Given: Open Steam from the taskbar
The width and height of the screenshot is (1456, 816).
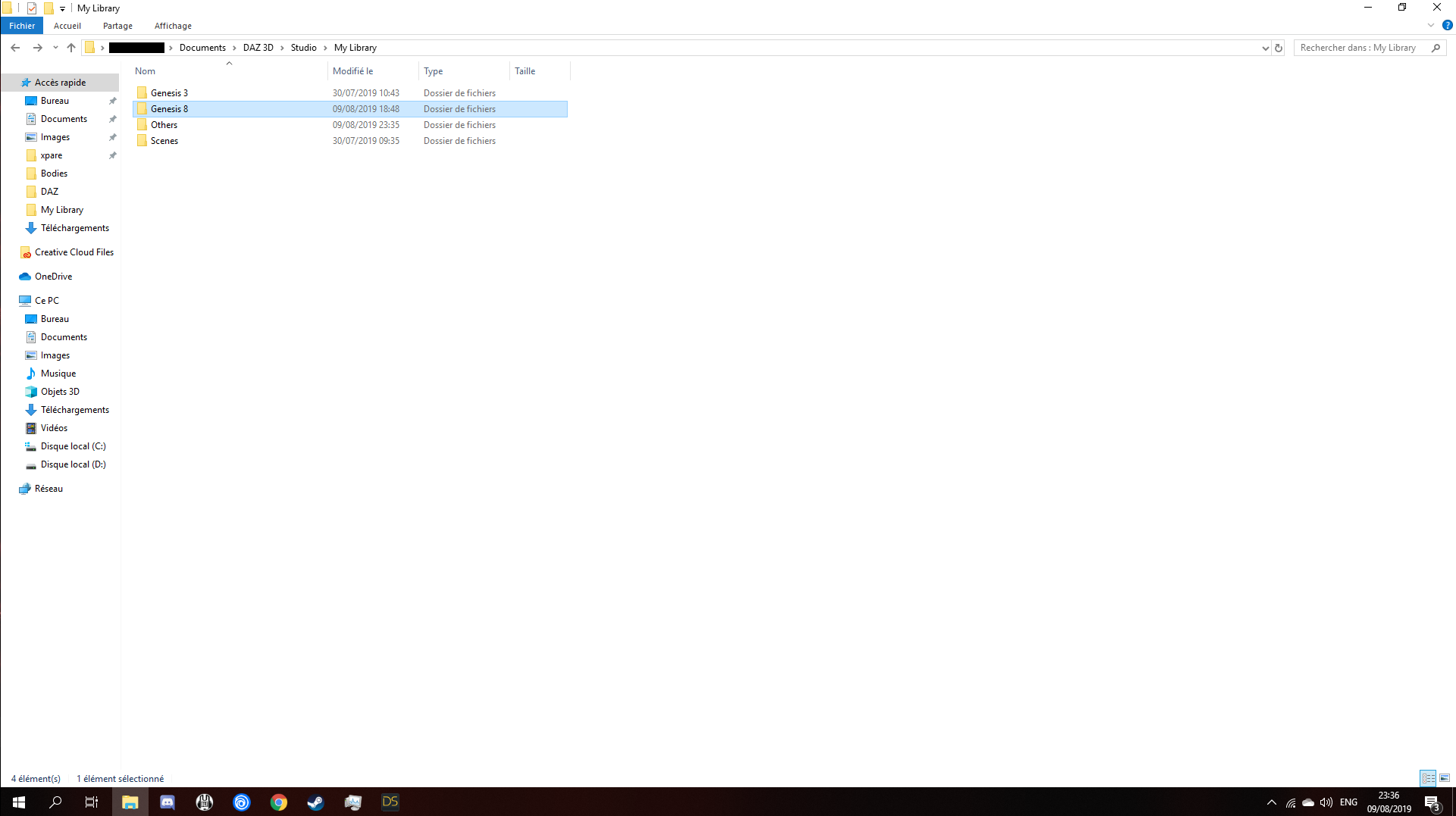Looking at the screenshot, I should click(x=315, y=802).
